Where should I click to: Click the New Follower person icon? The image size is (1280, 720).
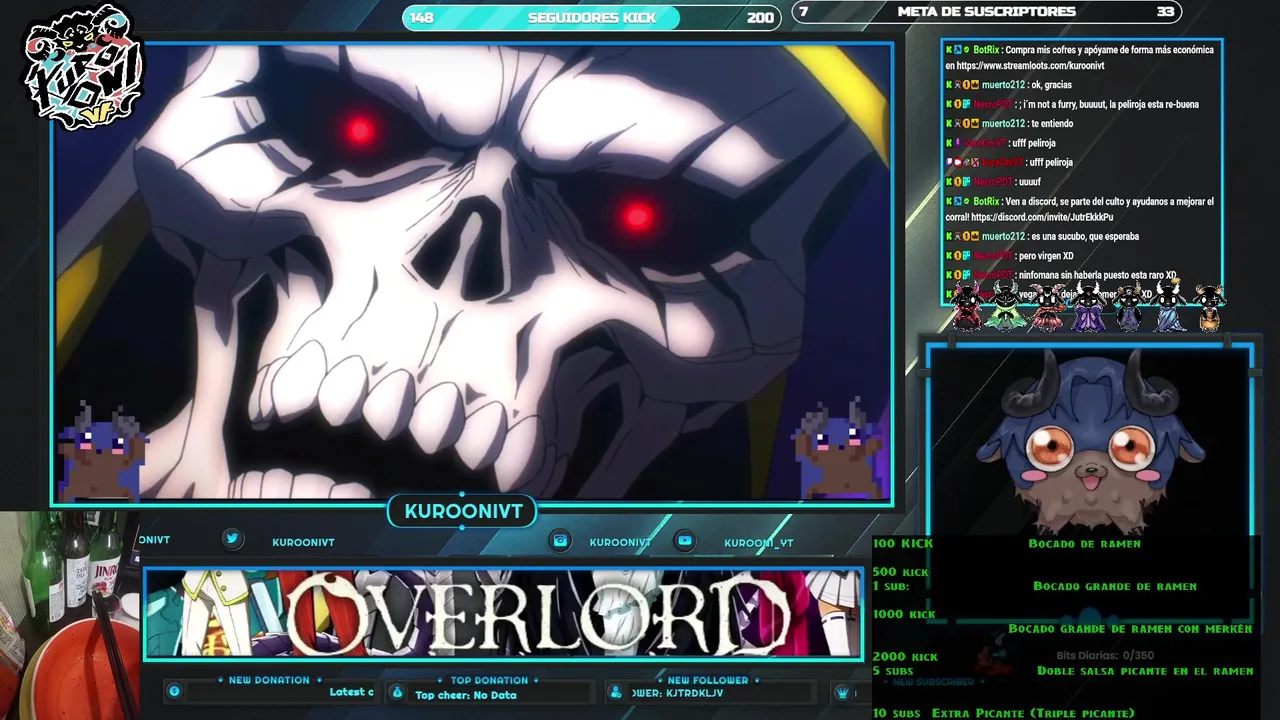(616, 692)
